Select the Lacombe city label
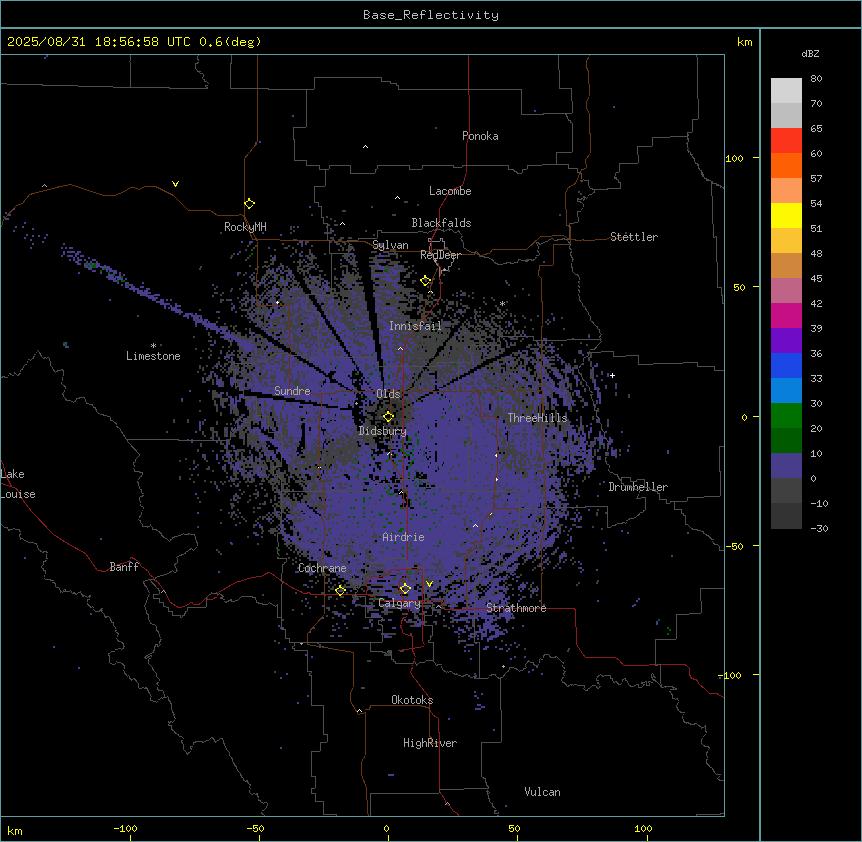862x842 pixels. pos(450,191)
